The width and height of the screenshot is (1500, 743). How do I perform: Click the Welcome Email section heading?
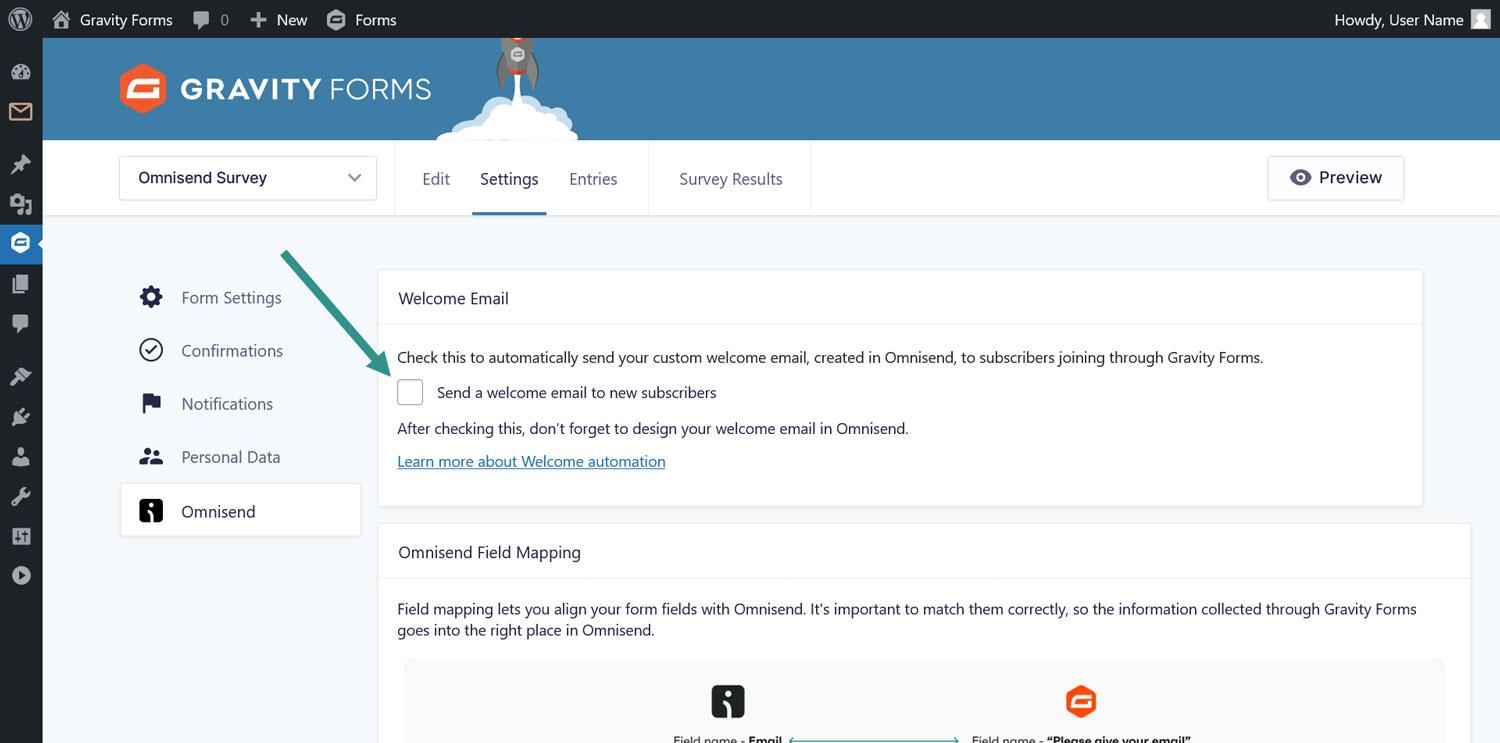tap(453, 298)
